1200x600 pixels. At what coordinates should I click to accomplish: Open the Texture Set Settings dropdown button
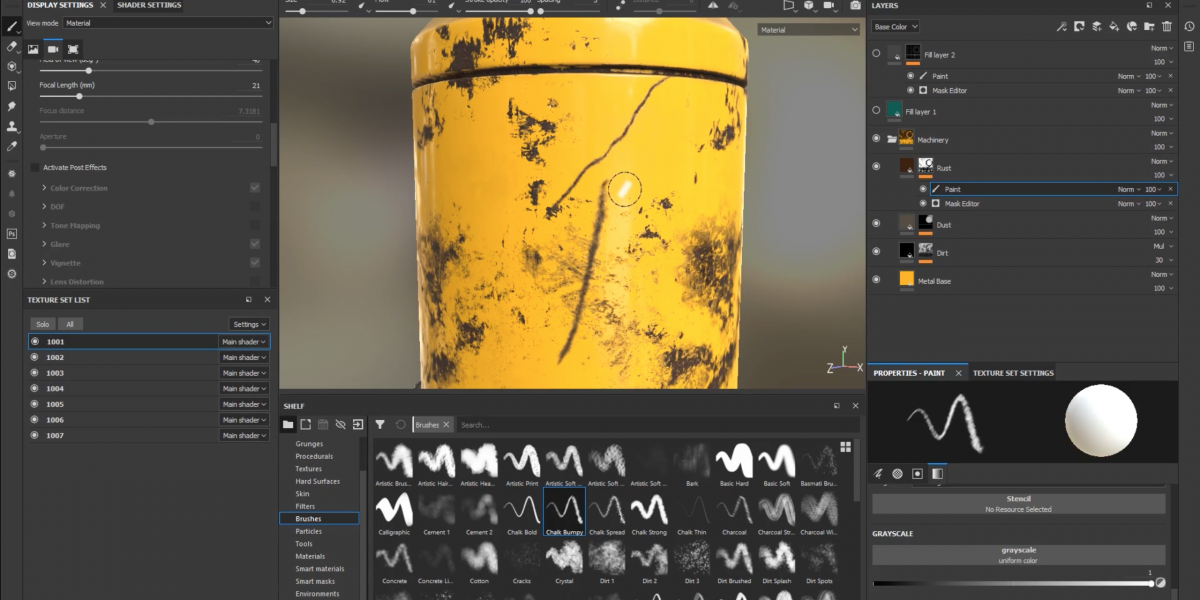pyautogui.click(x=249, y=324)
